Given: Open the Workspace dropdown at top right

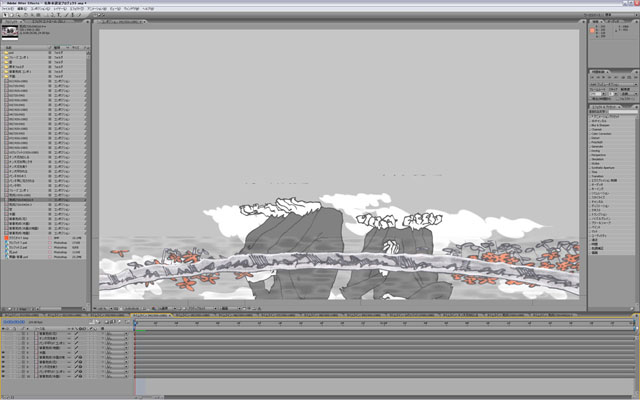Looking at the screenshot, I should 621,15.
